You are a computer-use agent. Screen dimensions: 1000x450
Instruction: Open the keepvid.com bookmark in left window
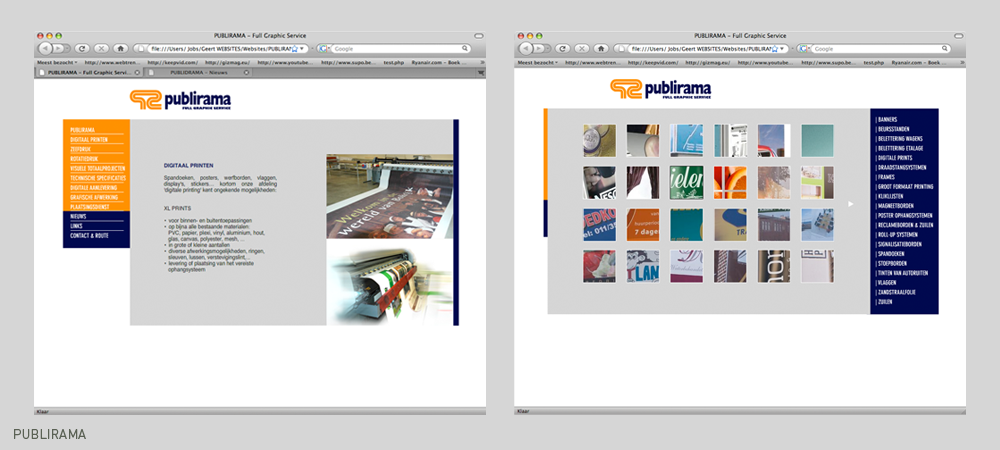tap(171, 62)
